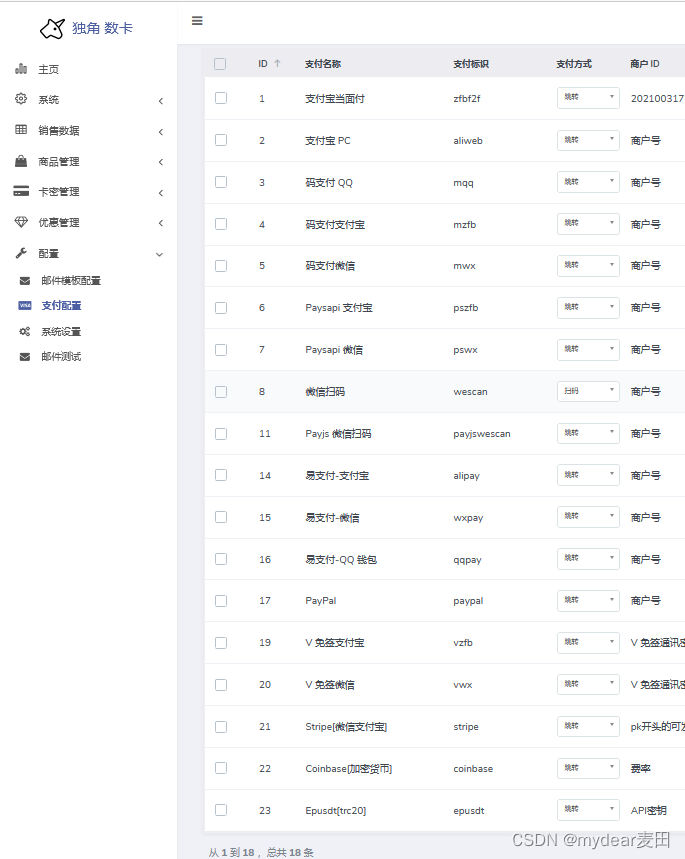Click the 支付标识 column header
Image resolution: width=685 pixels, height=859 pixels.
pos(471,64)
